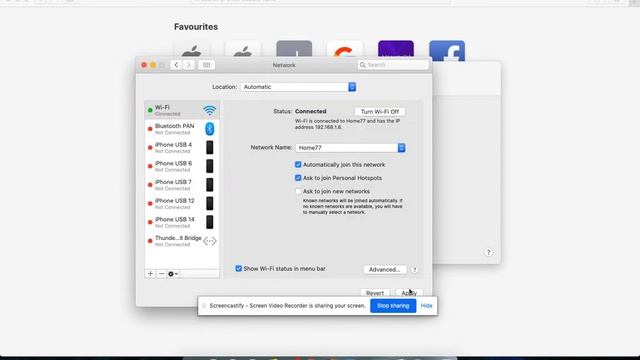Minimize Network window with yellow button
Image resolution: width=640 pixels, height=360 pixels.
pyautogui.click(x=153, y=65)
